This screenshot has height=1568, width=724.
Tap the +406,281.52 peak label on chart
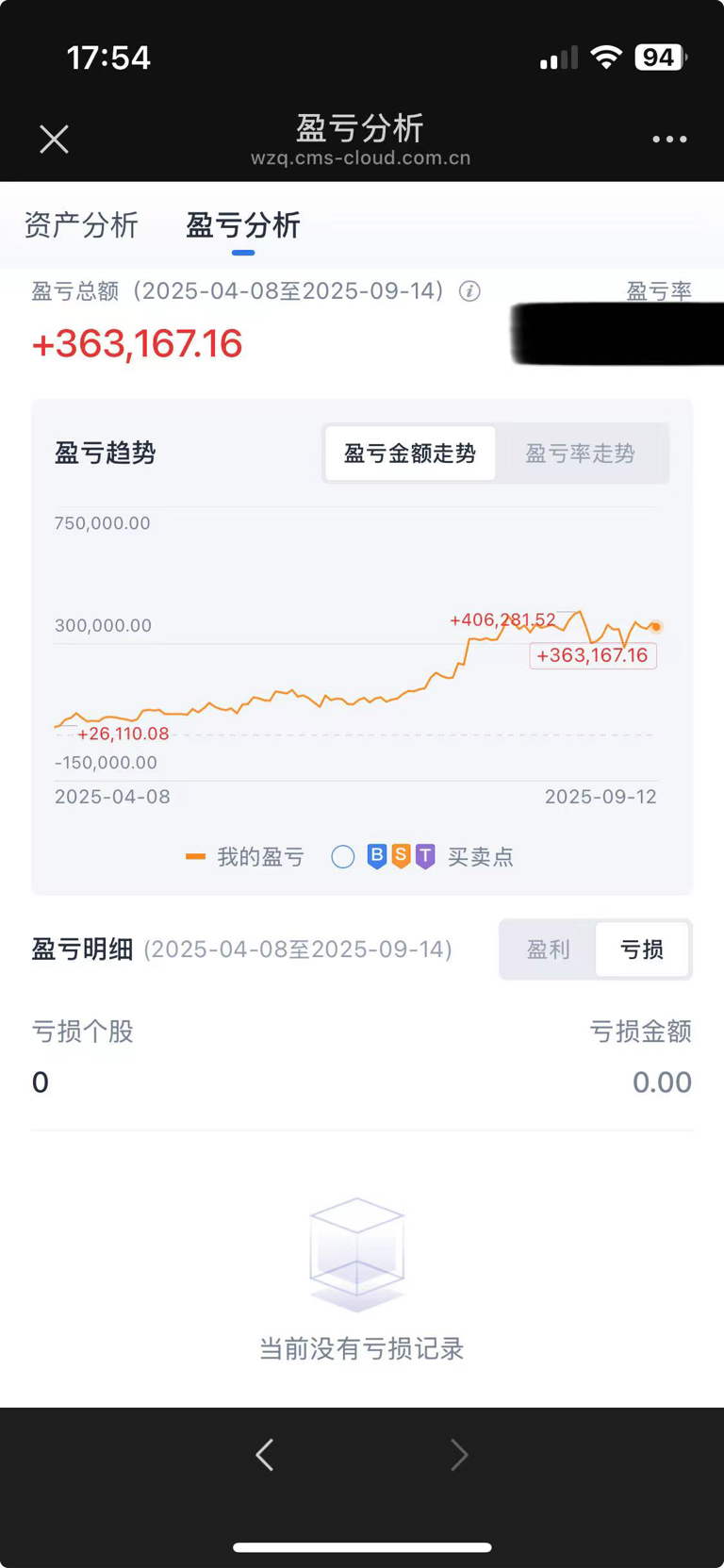tap(502, 619)
